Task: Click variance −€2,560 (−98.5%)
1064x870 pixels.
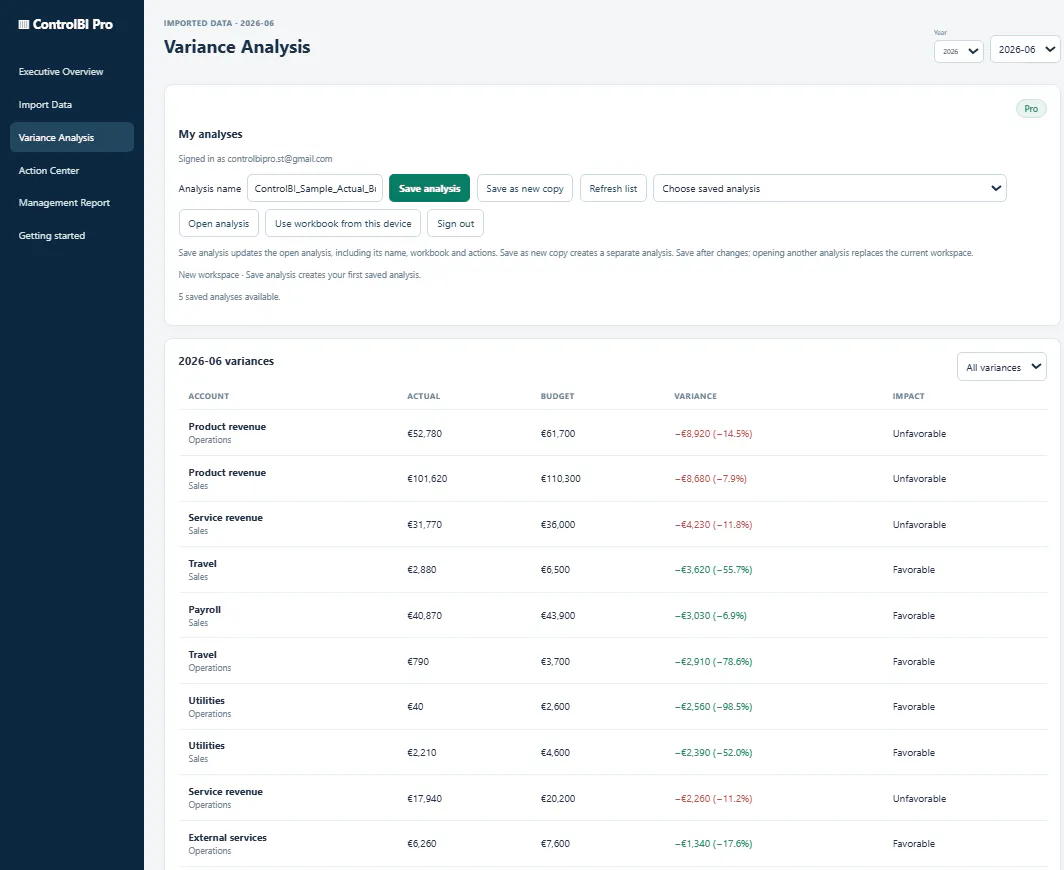Action: pos(713,706)
